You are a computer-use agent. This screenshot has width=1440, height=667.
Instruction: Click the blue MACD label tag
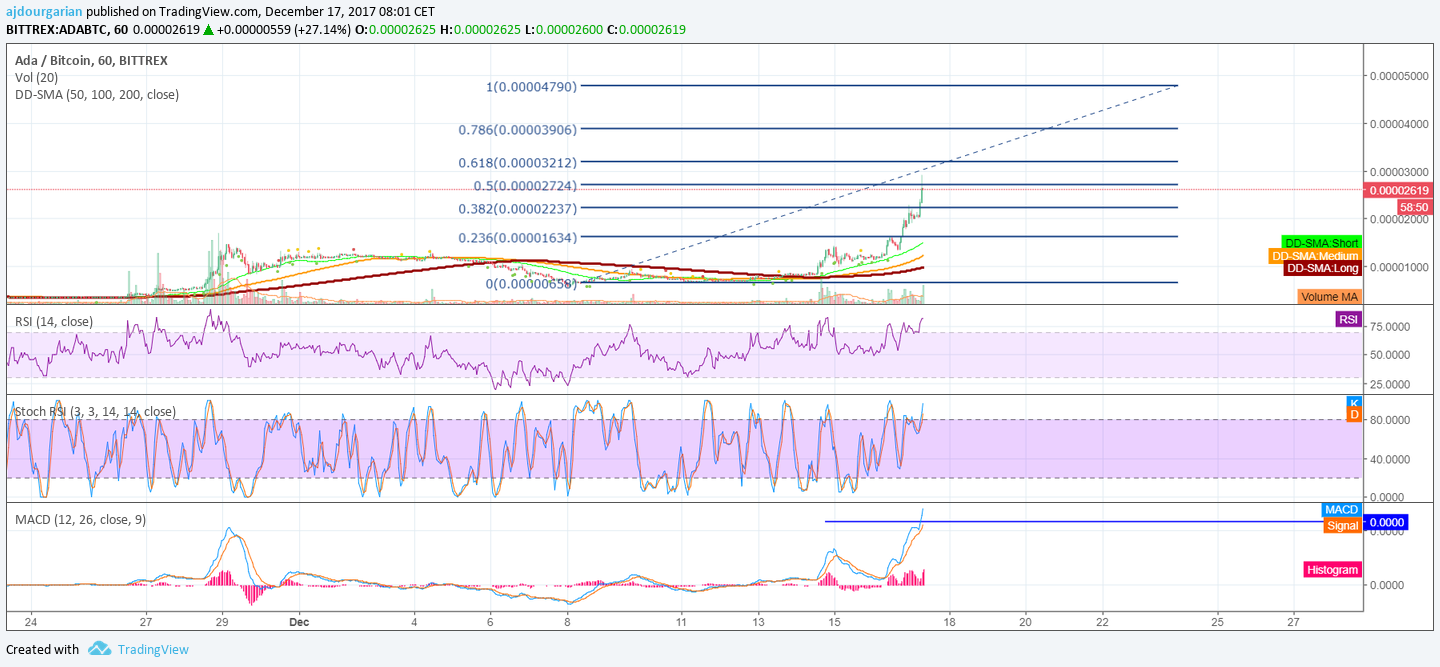(x=1341, y=510)
